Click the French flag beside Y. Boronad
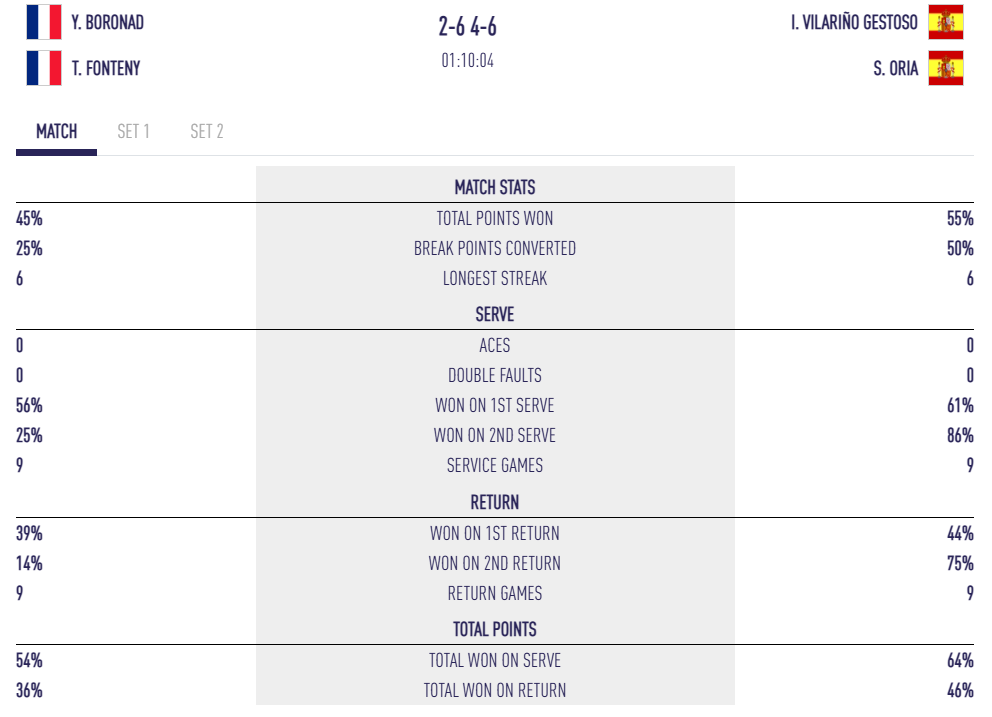This screenshot has height=717, width=992. coord(44,22)
